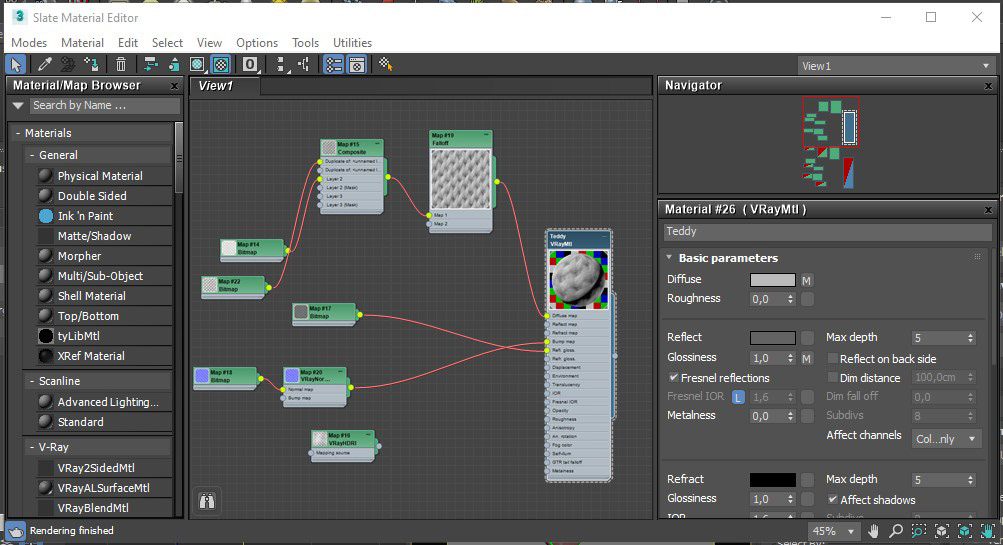Collapse Basic parameters rollout
Image resolution: width=1003 pixels, height=545 pixels.
[669, 258]
